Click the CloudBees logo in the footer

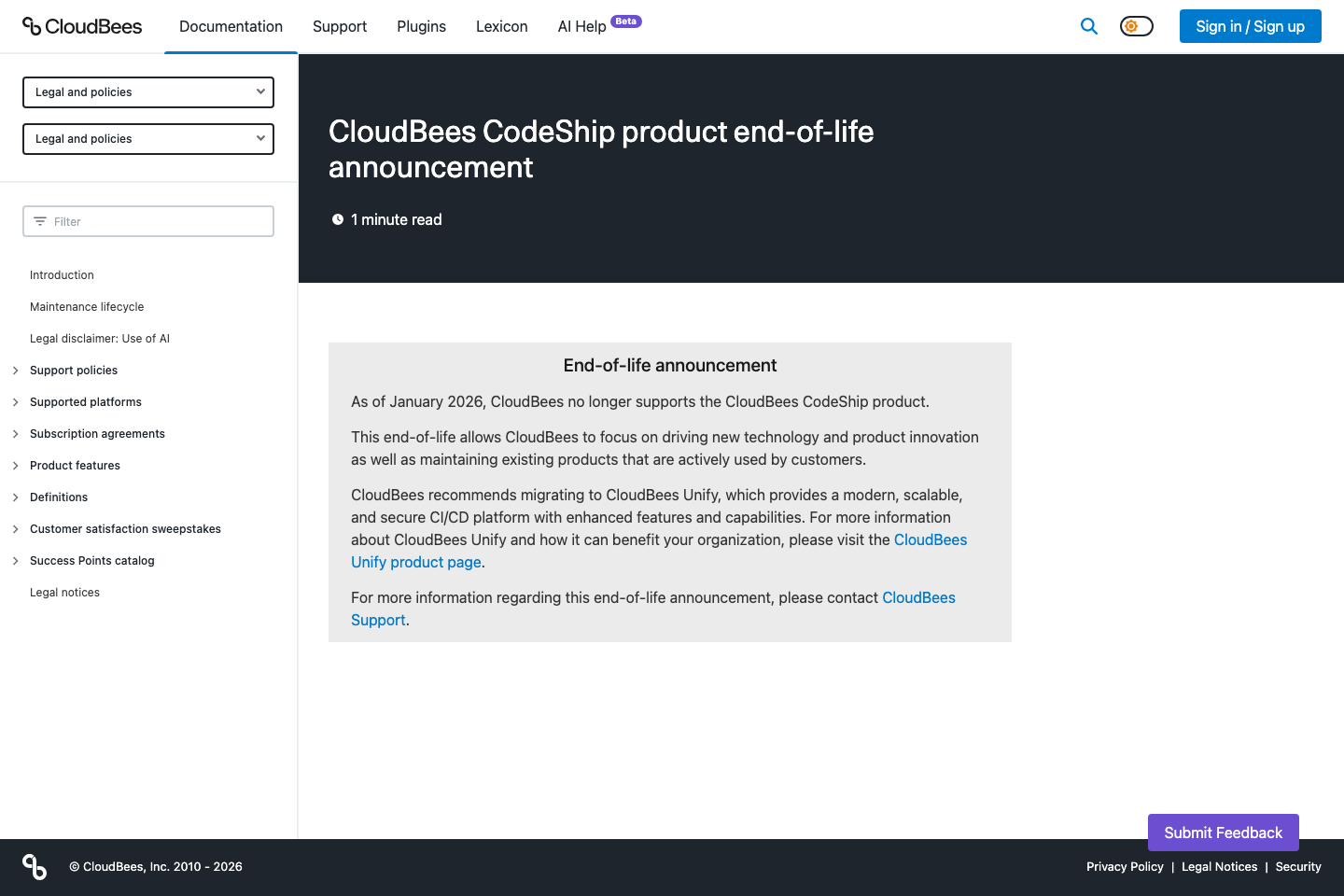35,866
